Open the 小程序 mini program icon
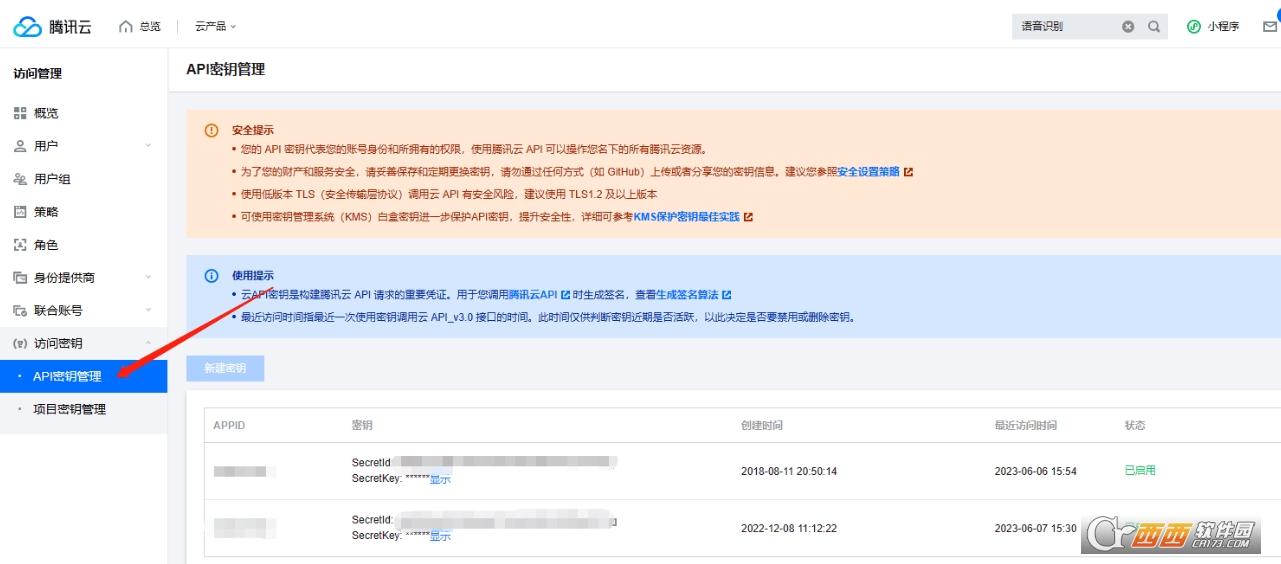The image size is (1281, 564). [1193, 26]
